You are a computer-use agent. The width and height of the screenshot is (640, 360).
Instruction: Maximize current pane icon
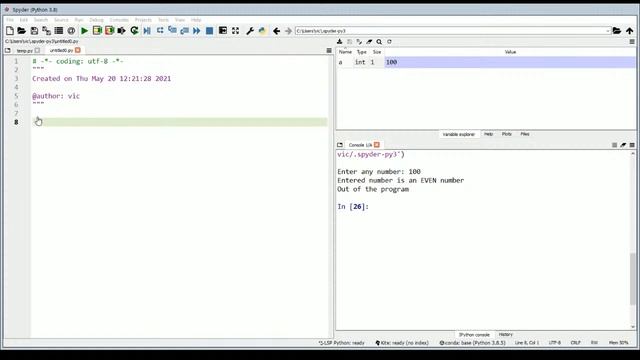[x=223, y=31]
